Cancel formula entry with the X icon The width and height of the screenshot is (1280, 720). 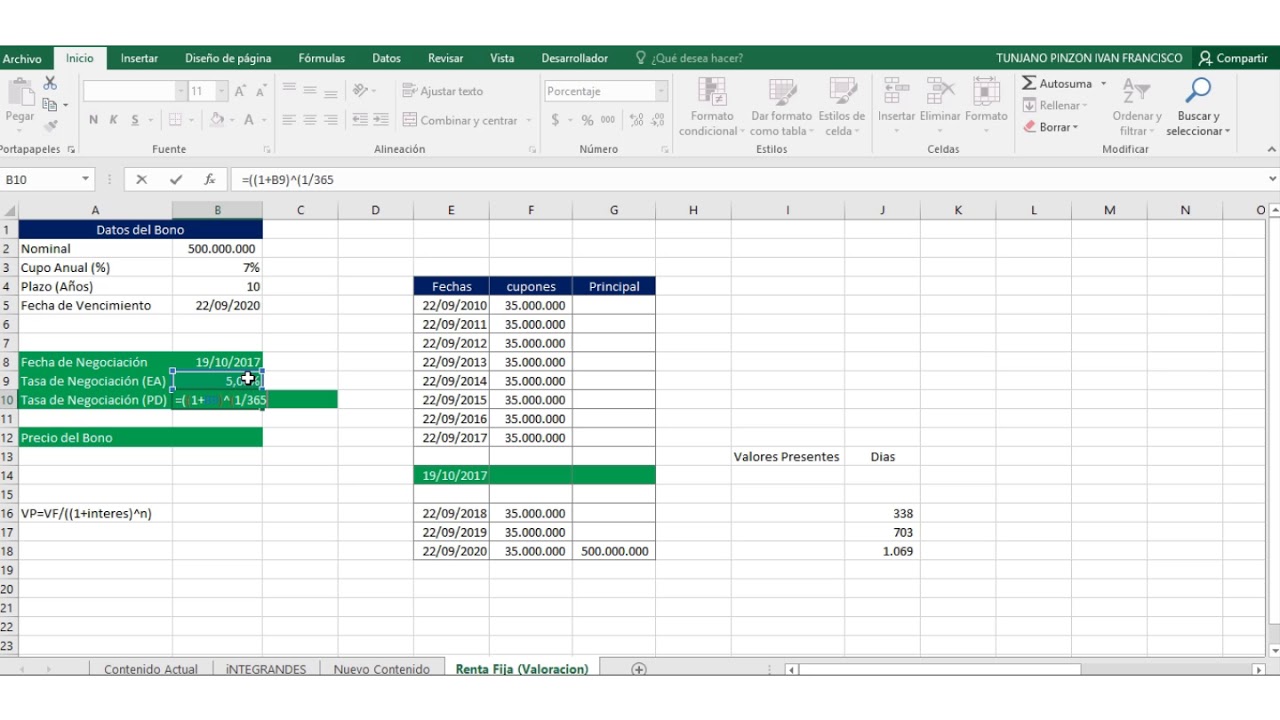[141, 180]
